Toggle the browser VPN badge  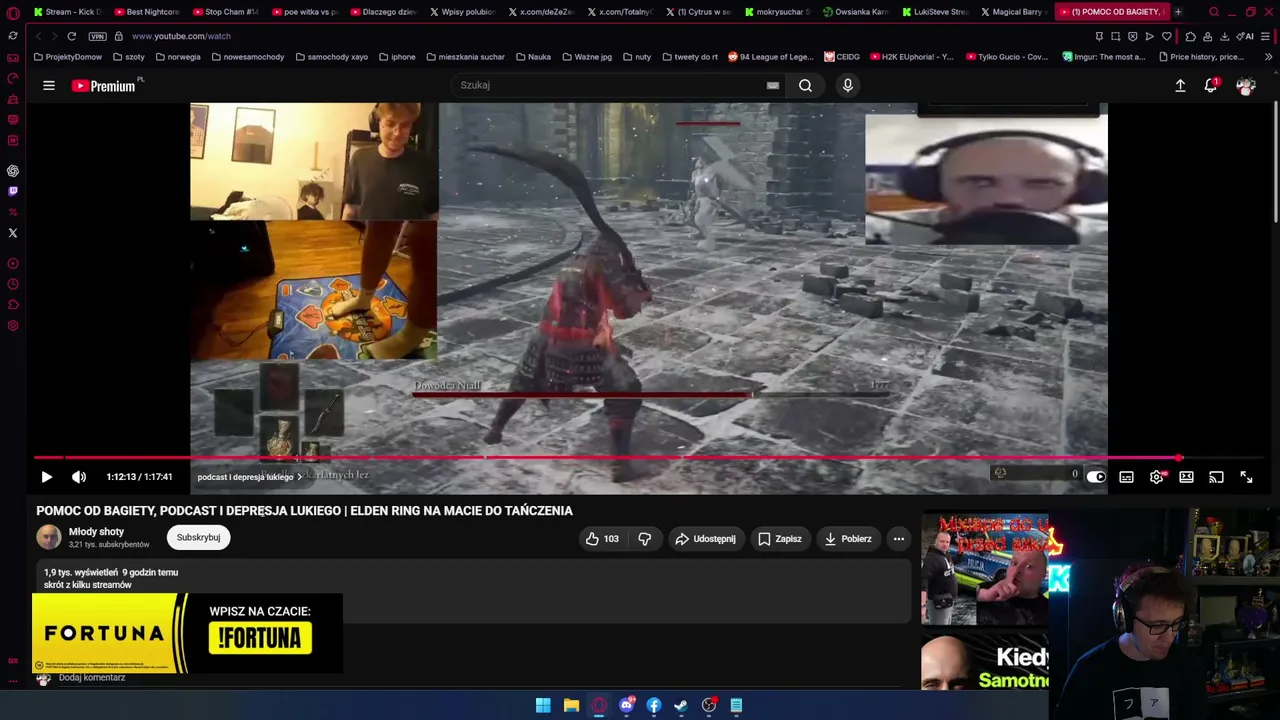point(97,36)
